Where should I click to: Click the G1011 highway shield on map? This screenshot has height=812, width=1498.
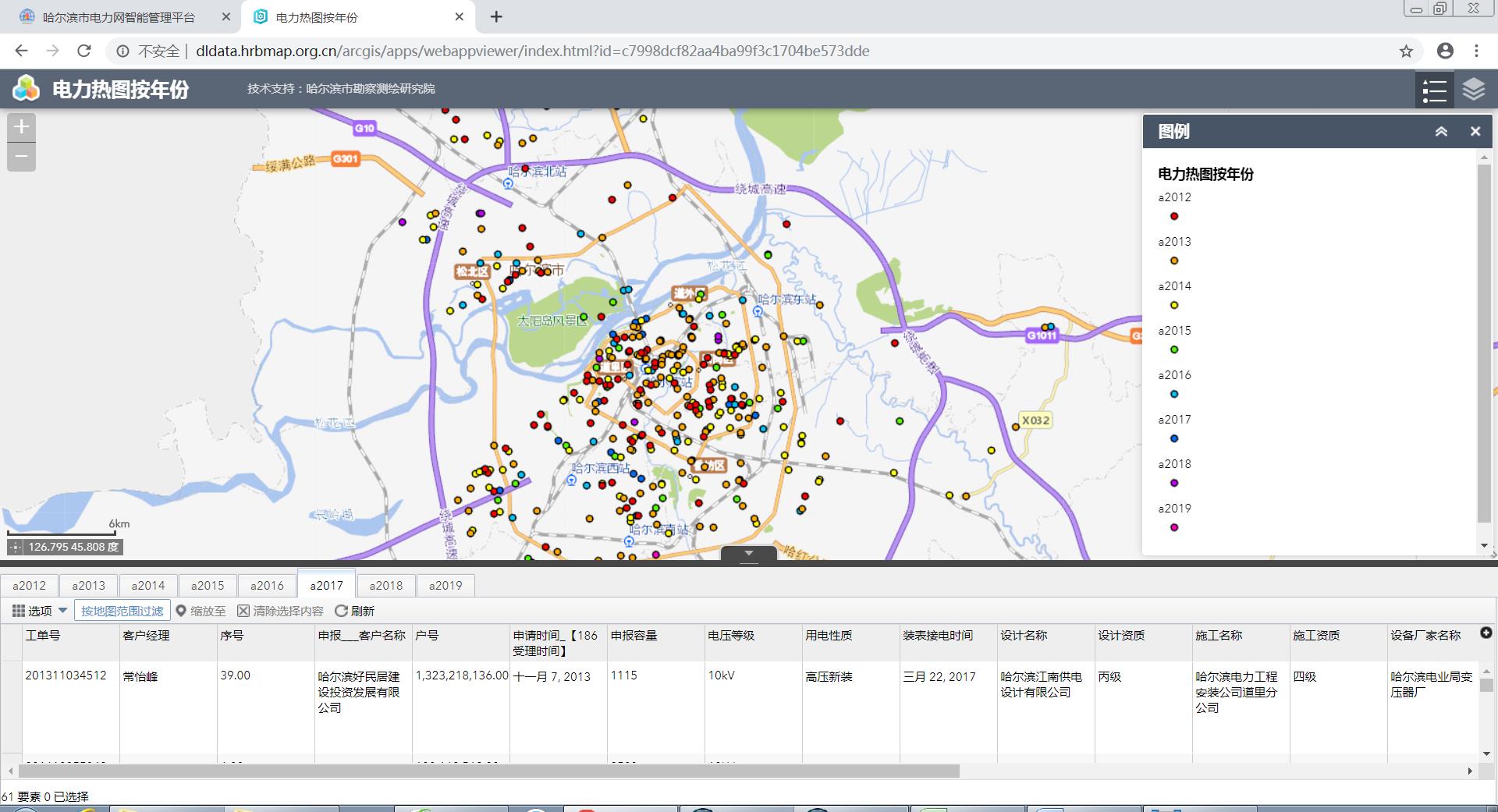click(1042, 335)
